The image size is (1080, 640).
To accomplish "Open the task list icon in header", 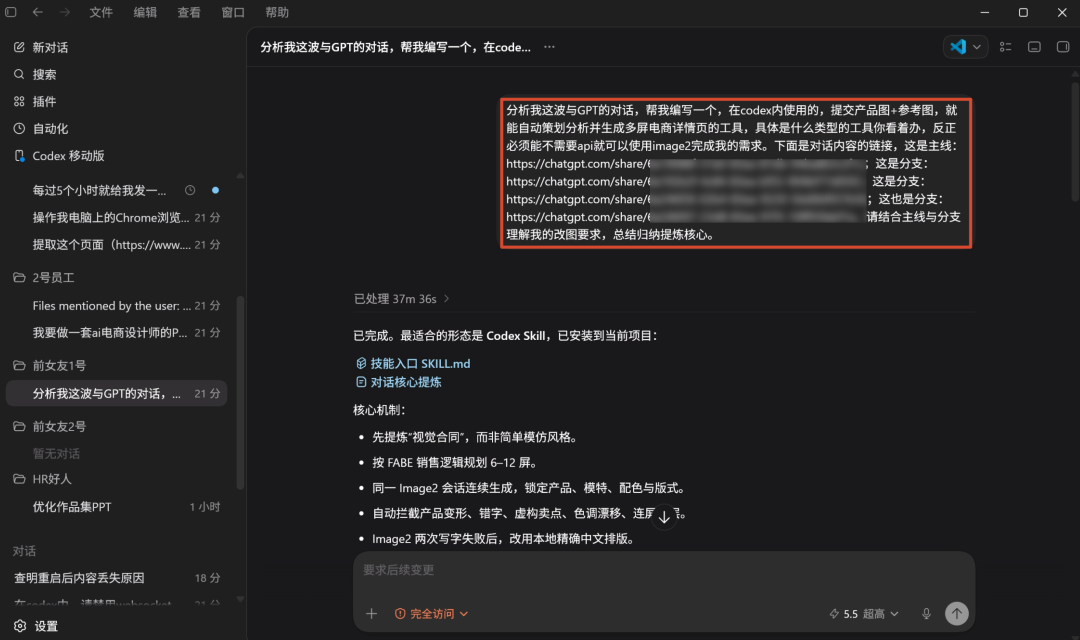I will (x=1006, y=47).
